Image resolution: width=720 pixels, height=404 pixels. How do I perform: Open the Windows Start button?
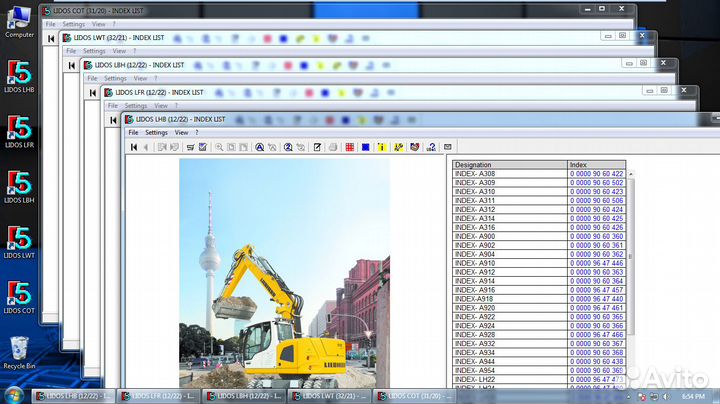14,396
